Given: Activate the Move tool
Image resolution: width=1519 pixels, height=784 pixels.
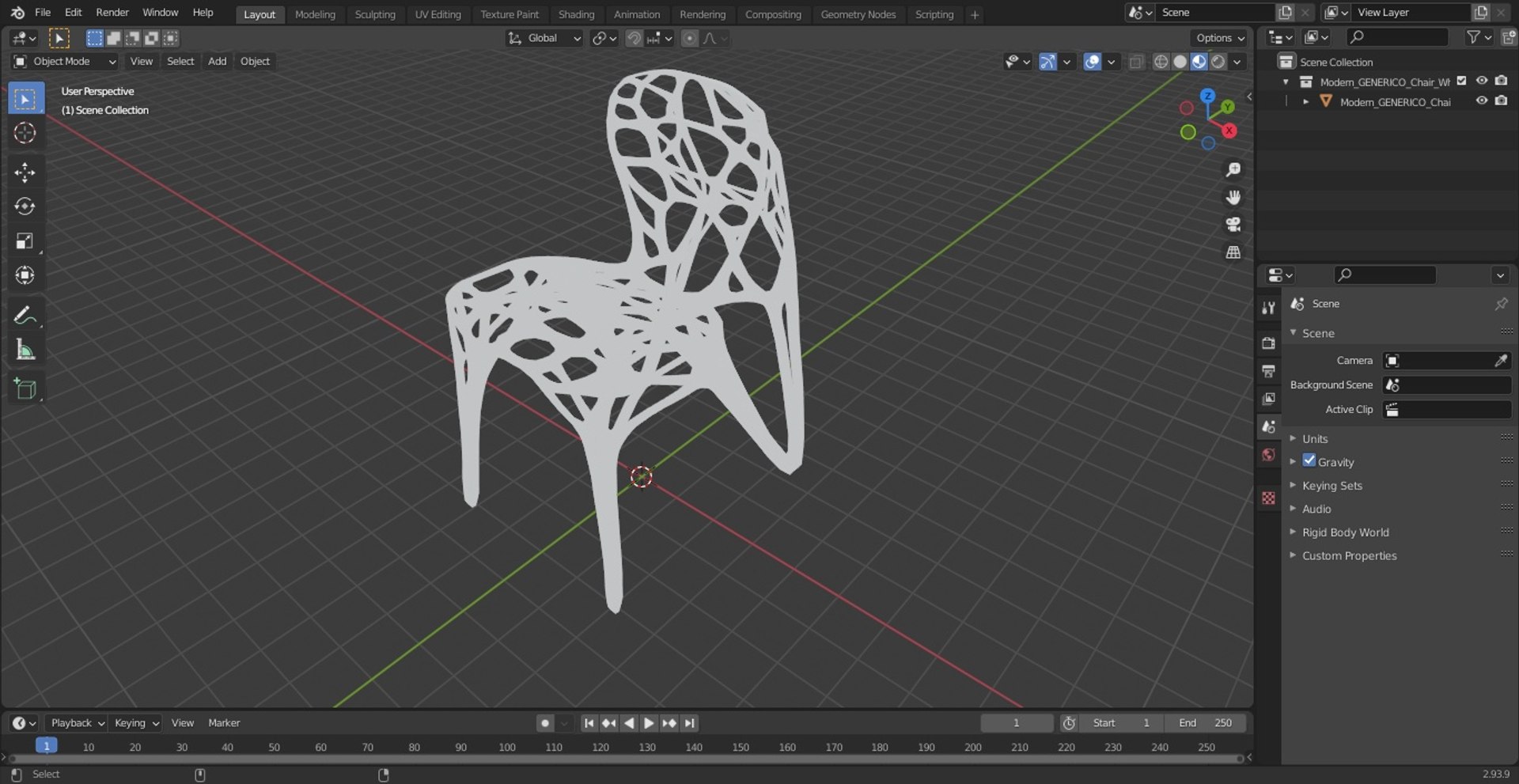Looking at the screenshot, I should (x=25, y=172).
